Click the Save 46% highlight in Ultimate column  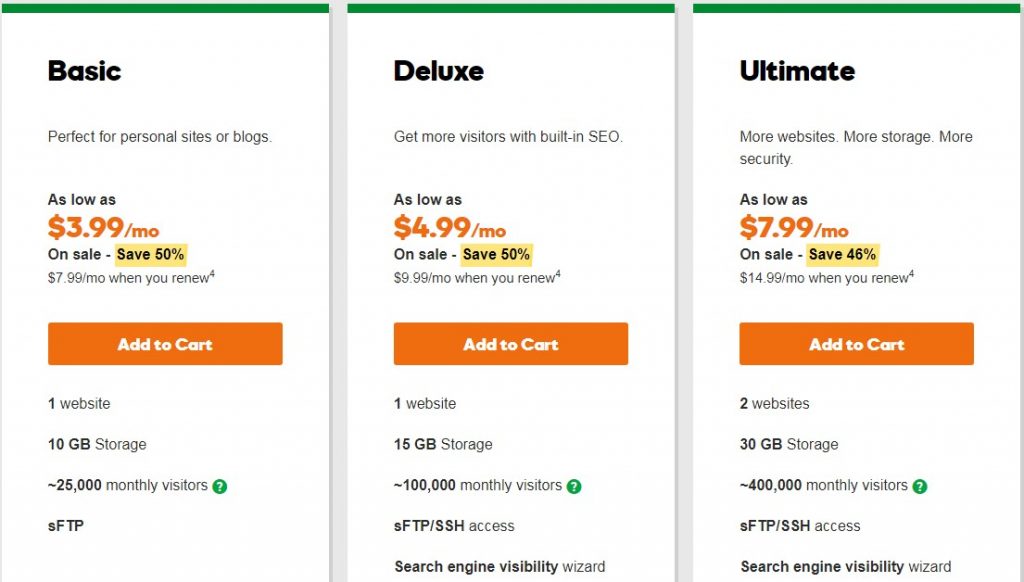click(x=842, y=254)
